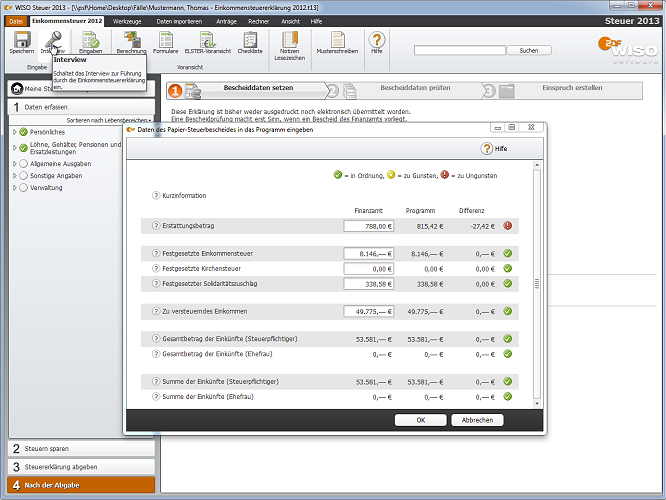Open the Eingaben toolbar icon
This screenshot has width=666, height=500.
90,40
